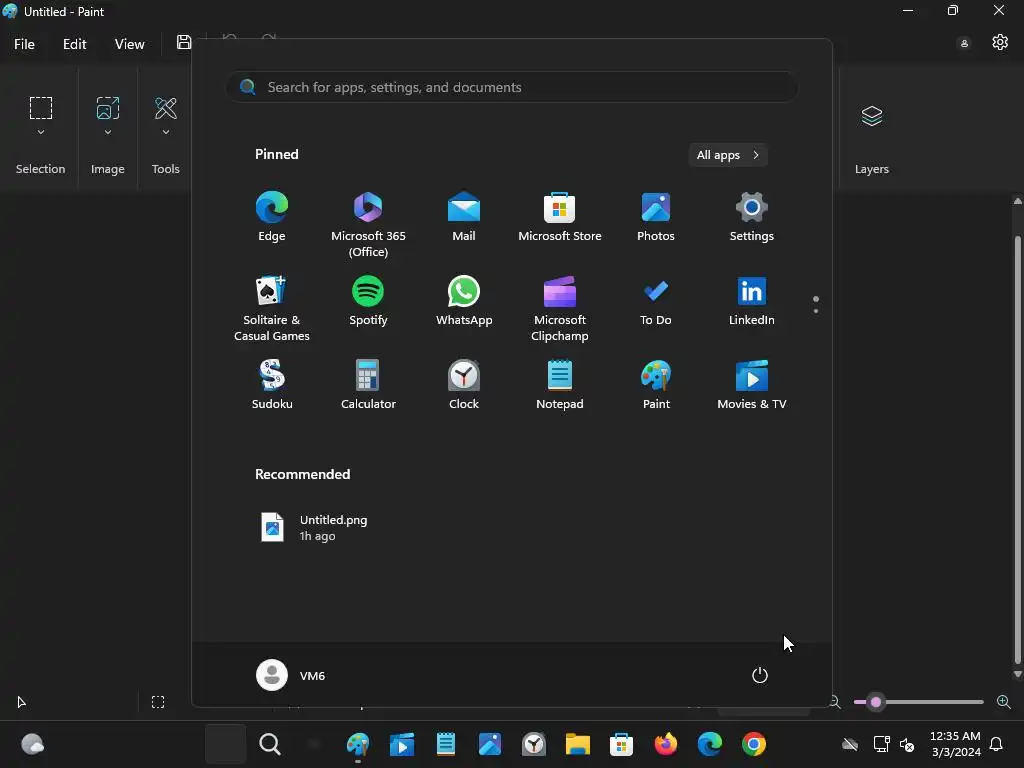
Task: Open Spotify from Start menu
Action: 368,301
